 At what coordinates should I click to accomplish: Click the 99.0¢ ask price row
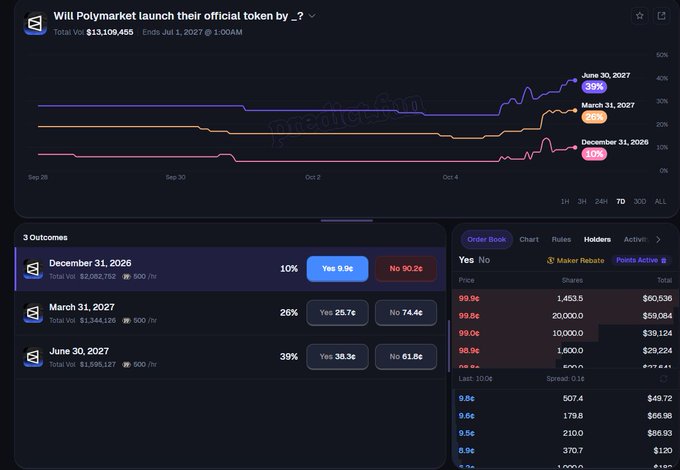click(x=566, y=333)
